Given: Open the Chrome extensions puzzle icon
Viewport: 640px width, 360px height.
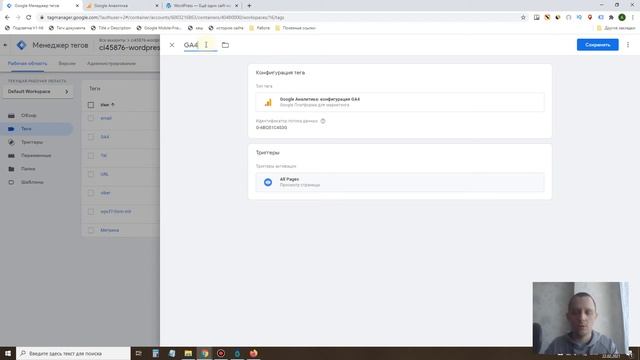Looking at the screenshot, I should [x=611, y=18].
